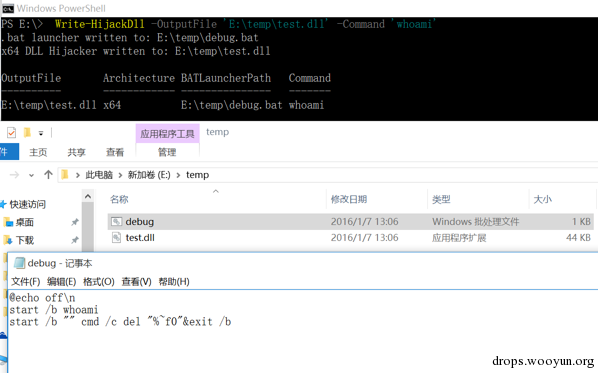Select 桌面 in the navigation pane

coord(24,222)
